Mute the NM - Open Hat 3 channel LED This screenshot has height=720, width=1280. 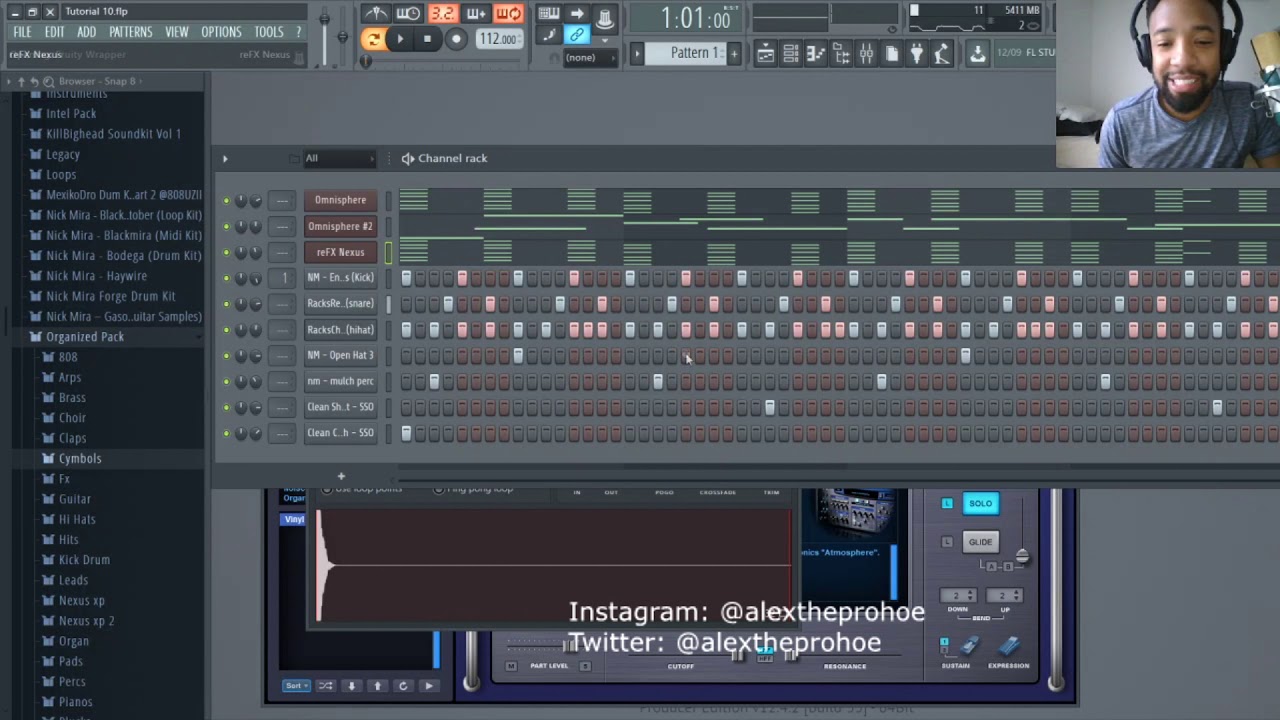226,355
